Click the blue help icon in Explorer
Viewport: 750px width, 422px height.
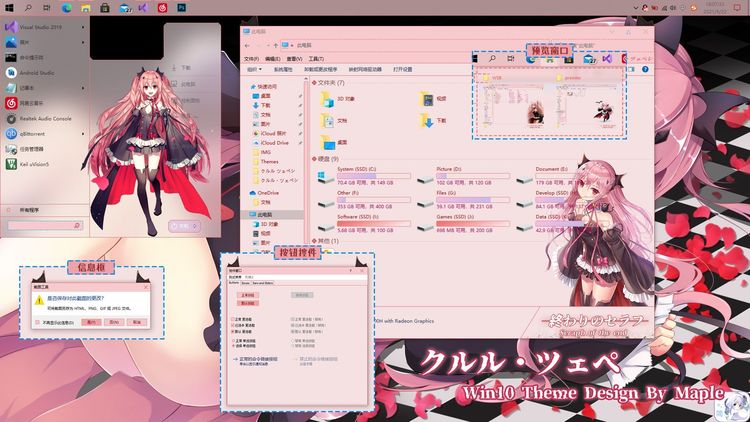[645, 69]
